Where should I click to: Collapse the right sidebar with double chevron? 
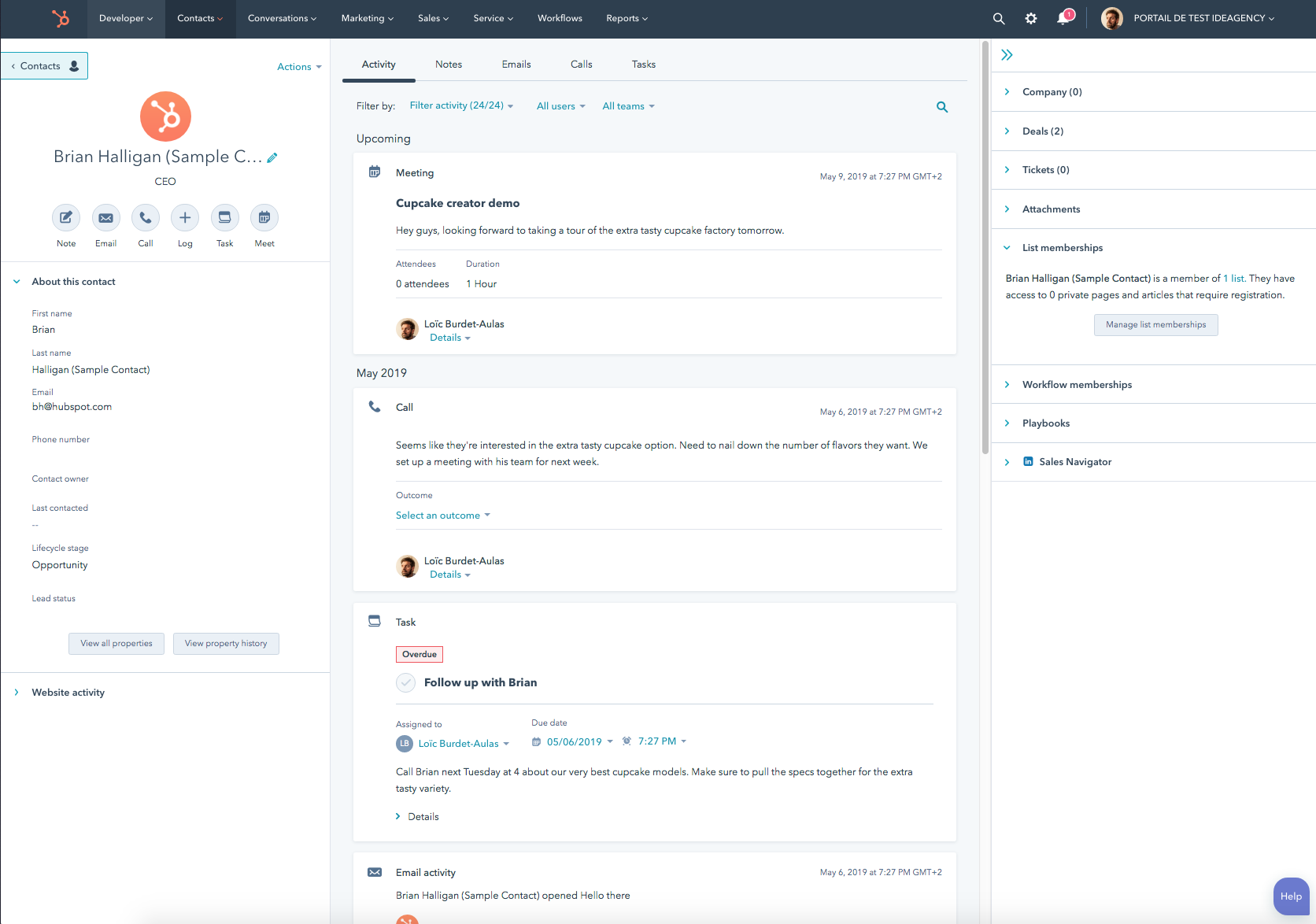pyautogui.click(x=1007, y=55)
